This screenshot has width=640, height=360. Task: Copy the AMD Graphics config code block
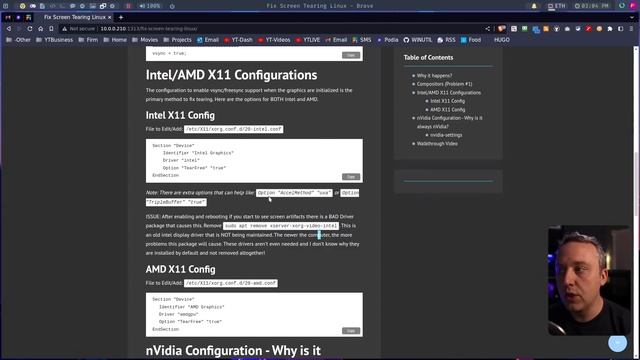(x=351, y=331)
